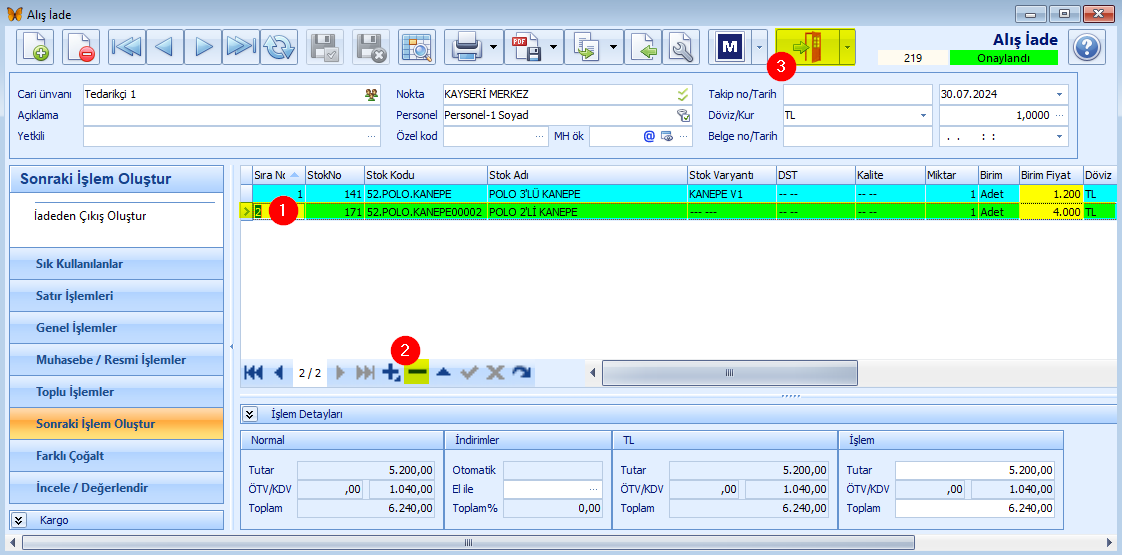This screenshot has width=1122, height=555.
Task: Click the Cari ünvanı lookup people icon
Action: click(371, 94)
